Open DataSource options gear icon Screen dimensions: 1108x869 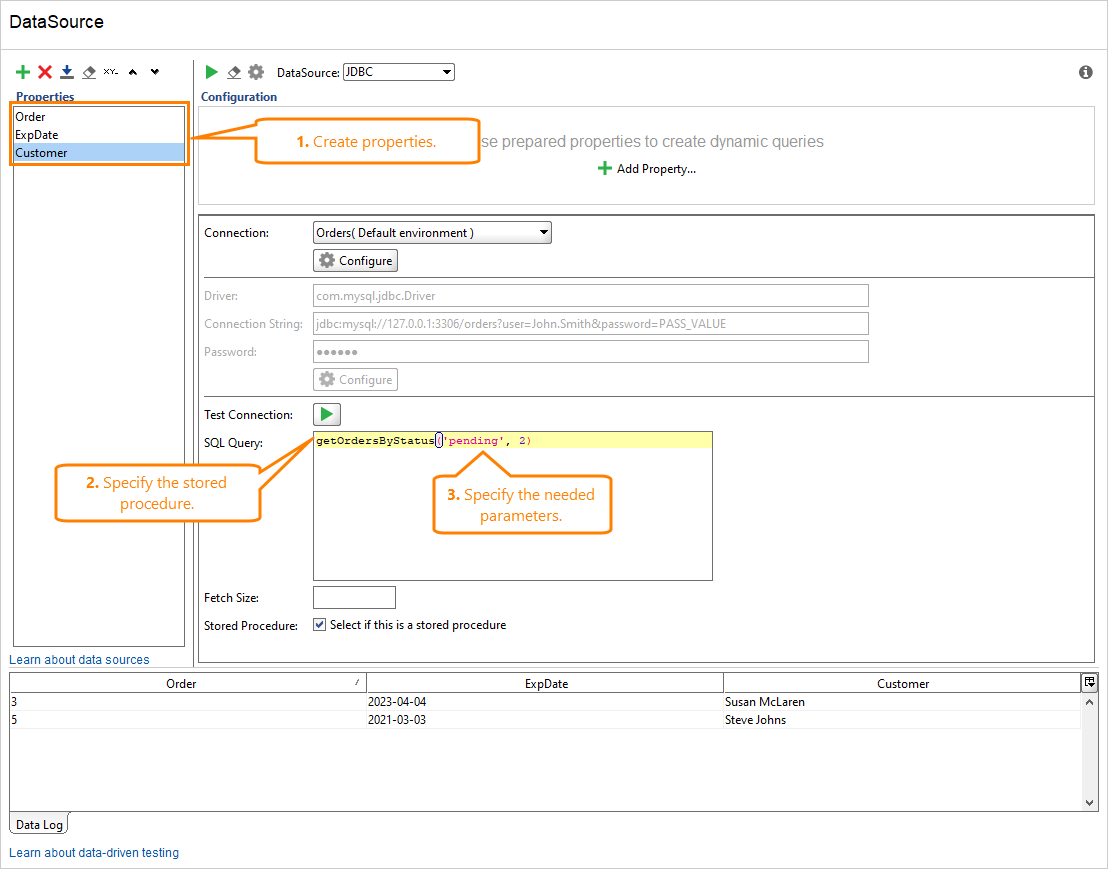[x=256, y=72]
